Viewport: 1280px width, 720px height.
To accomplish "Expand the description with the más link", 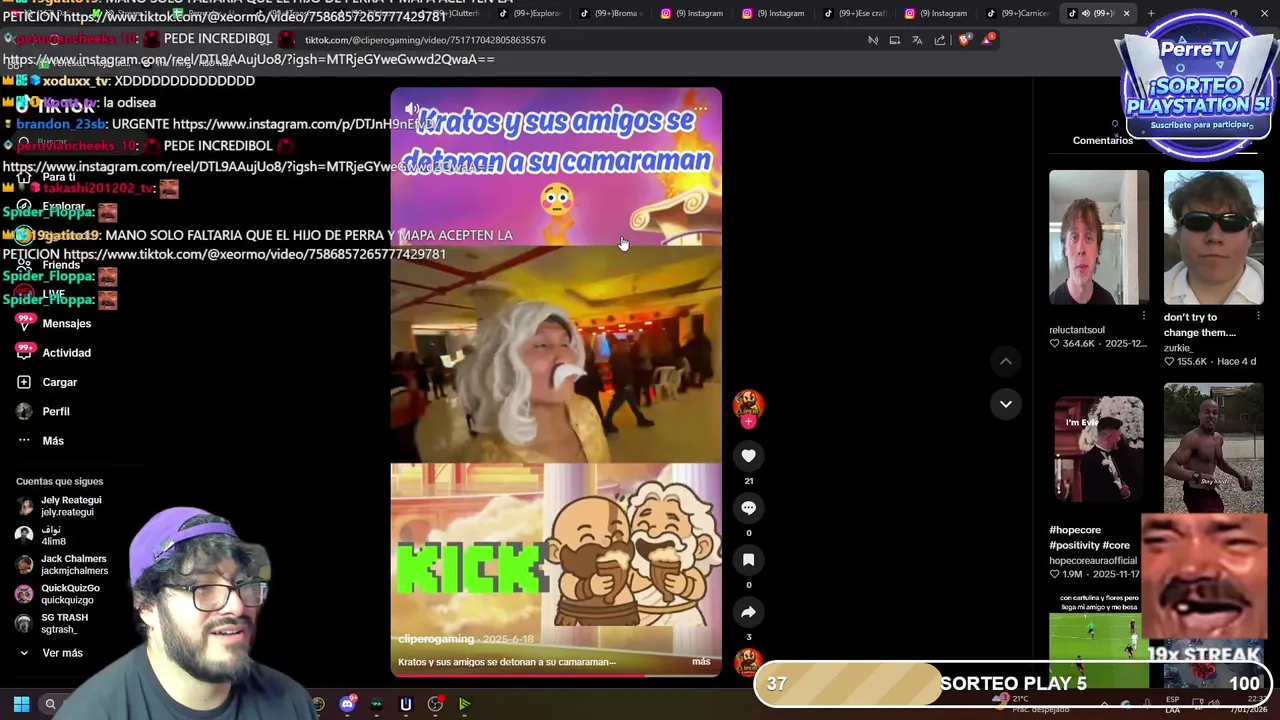I will [701, 661].
